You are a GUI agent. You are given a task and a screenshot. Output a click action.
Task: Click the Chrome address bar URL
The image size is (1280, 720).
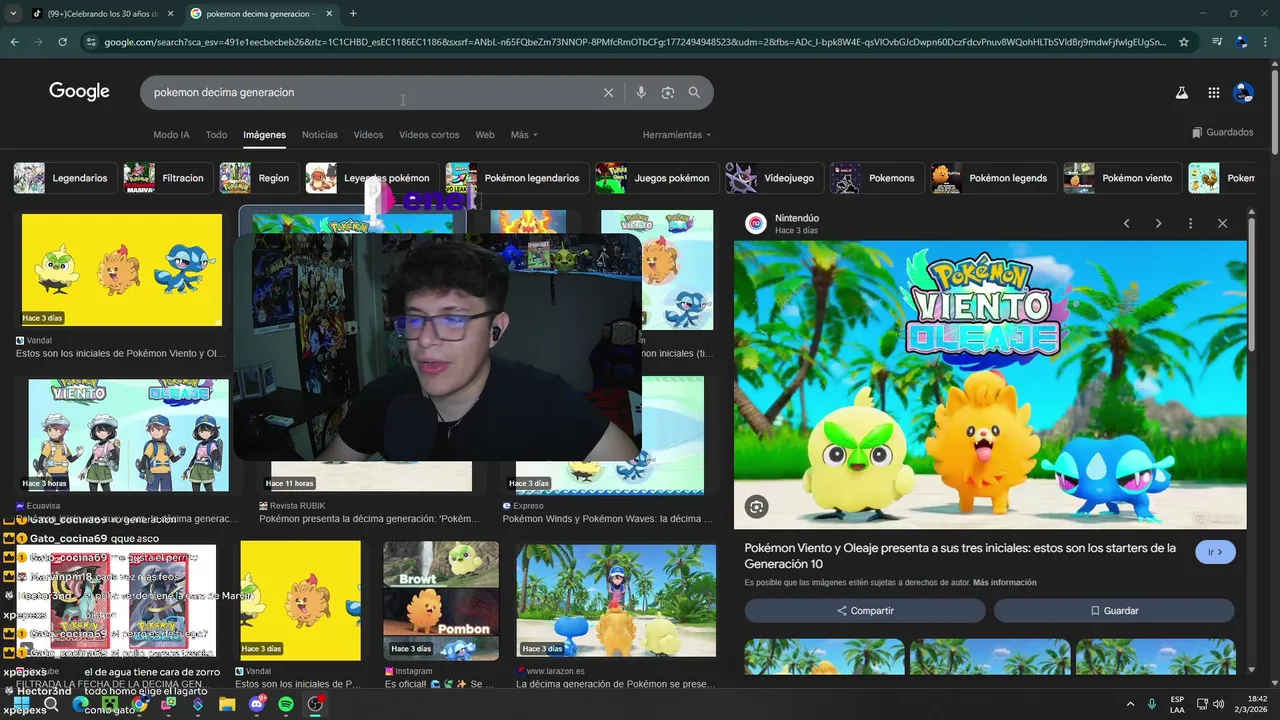click(634, 42)
